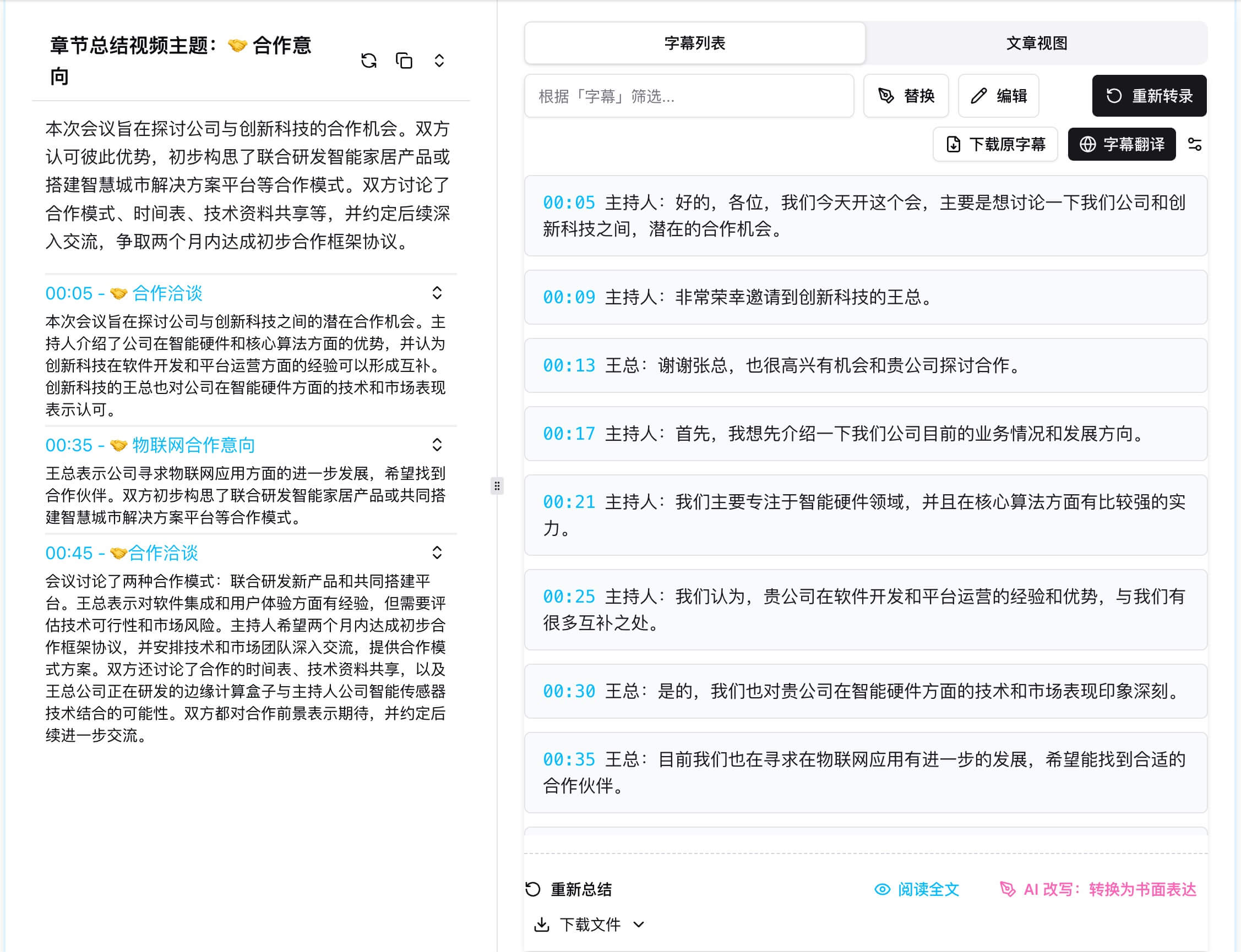Activate the 编辑 subtitle edit mode
Image resolution: width=1241 pixels, height=952 pixels.
point(998,96)
